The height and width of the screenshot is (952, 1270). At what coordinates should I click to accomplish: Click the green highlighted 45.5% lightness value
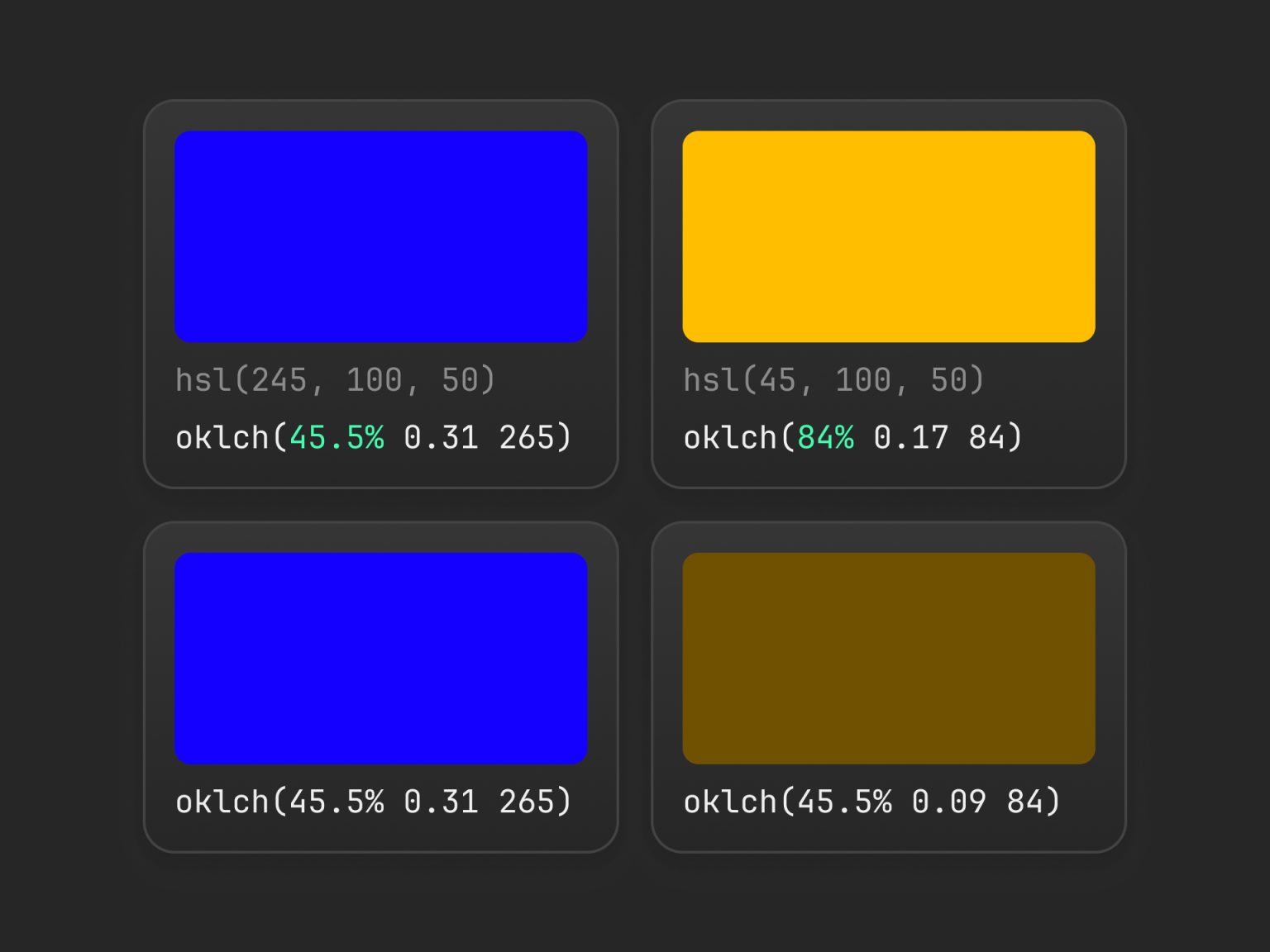click(337, 438)
